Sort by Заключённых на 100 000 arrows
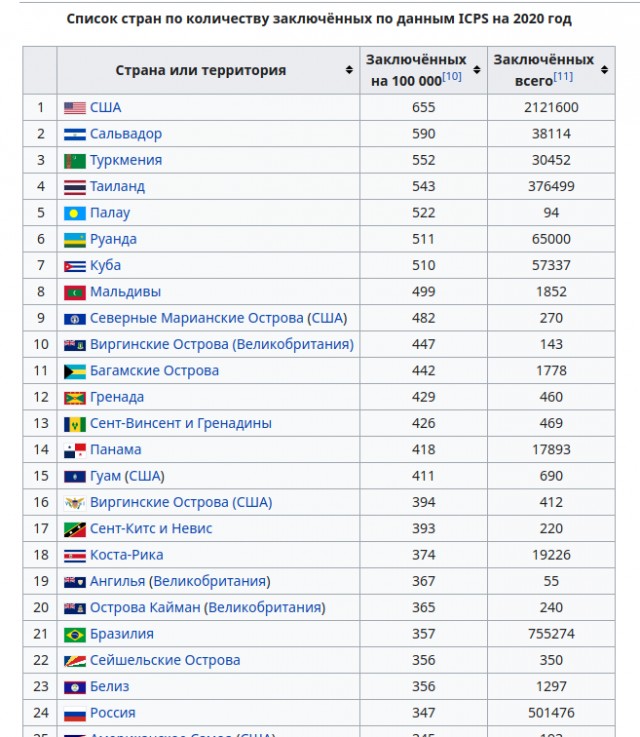Image resolution: width=640 pixels, height=737 pixels. point(476,70)
